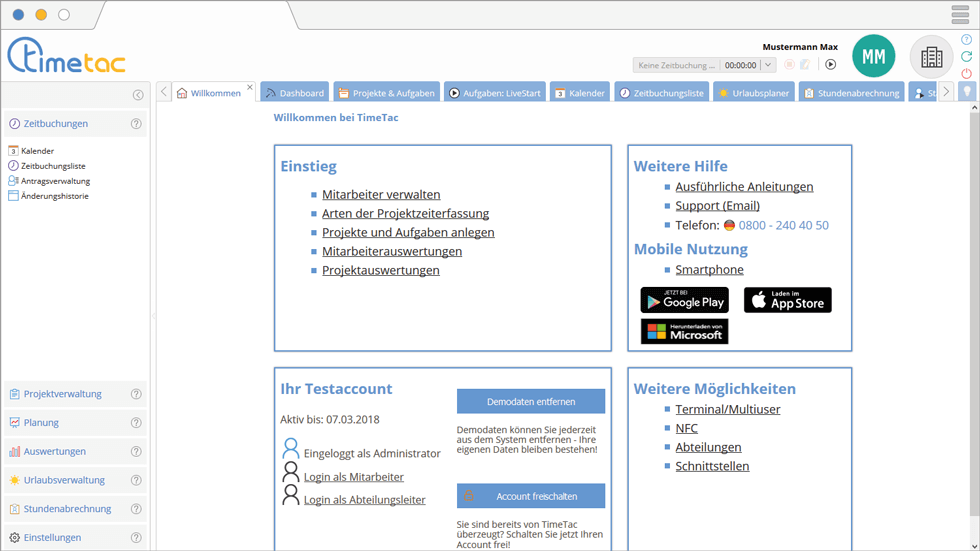Viewport: 980px width, 551px height.
Task: Click the lightbulb tips icon
Action: pyautogui.click(x=967, y=92)
